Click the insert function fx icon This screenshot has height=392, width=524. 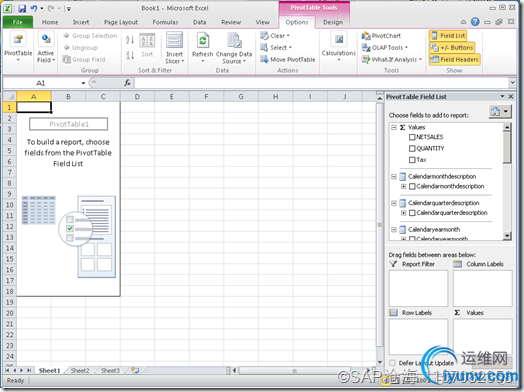click(127, 83)
